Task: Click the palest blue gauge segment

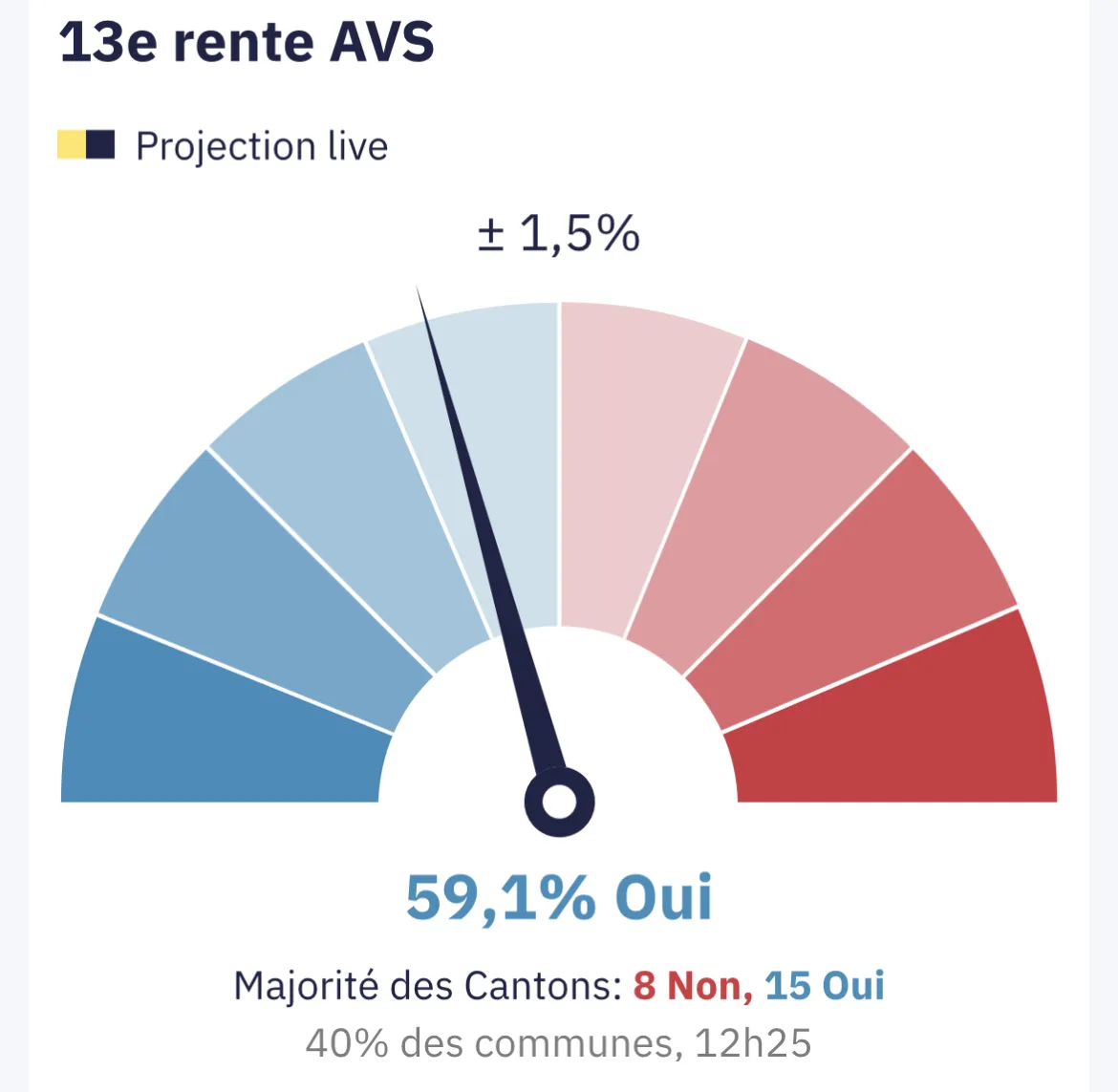Action: 484,456
